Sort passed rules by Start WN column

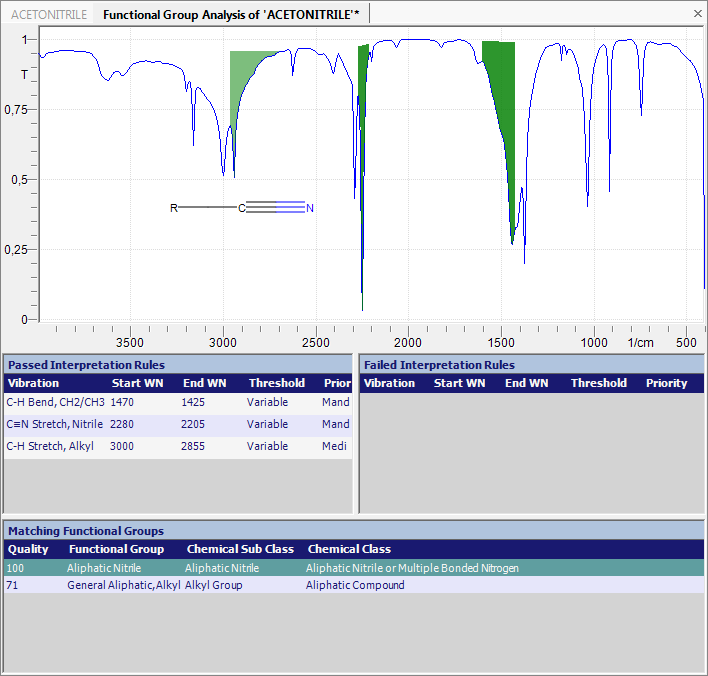[x=138, y=383]
